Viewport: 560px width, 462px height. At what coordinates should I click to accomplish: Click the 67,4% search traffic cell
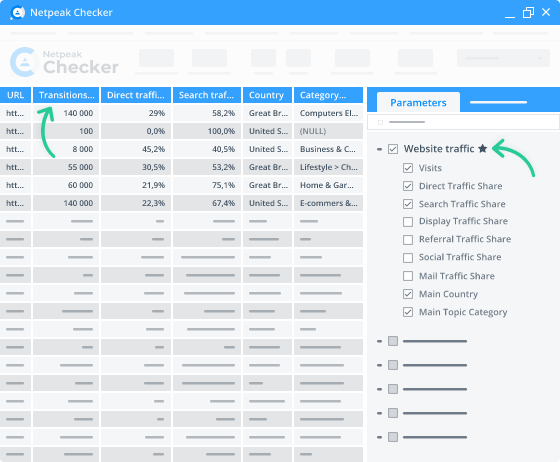[x=207, y=203]
